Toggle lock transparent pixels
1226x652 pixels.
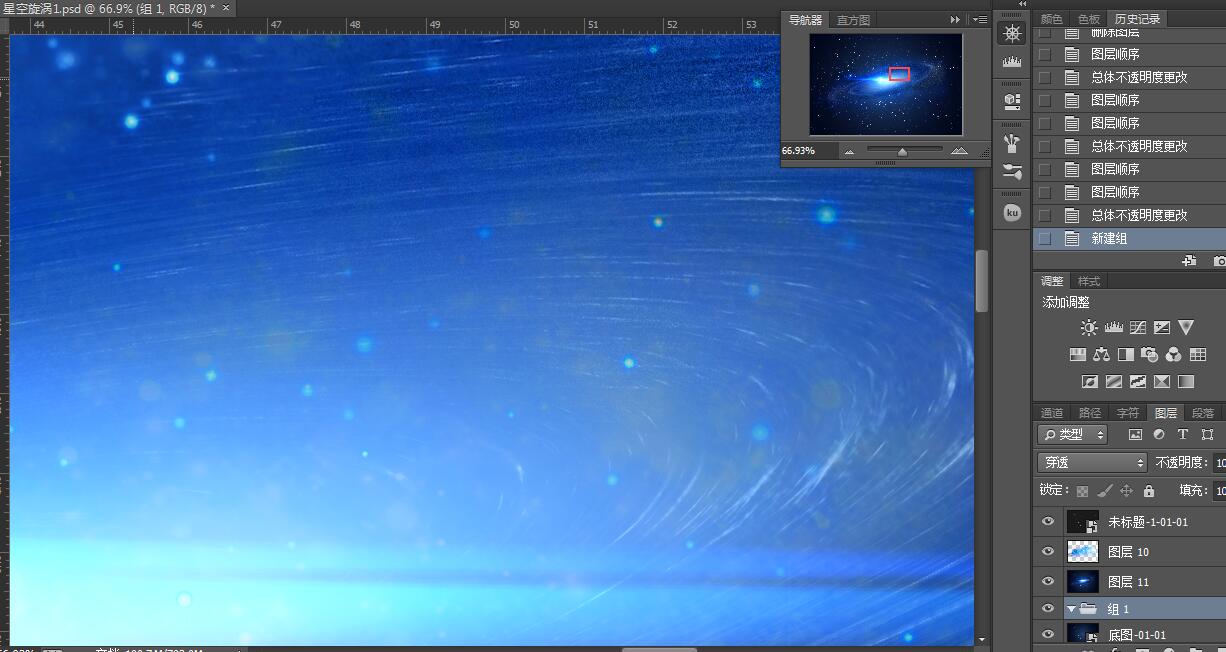click(x=1082, y=491)
